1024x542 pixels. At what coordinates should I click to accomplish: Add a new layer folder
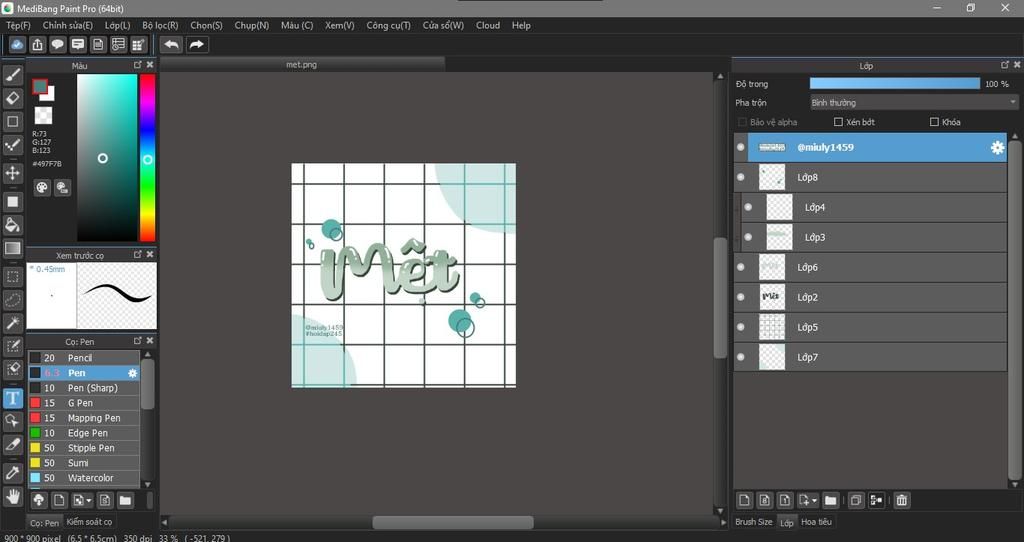click(x=830, y=500)
